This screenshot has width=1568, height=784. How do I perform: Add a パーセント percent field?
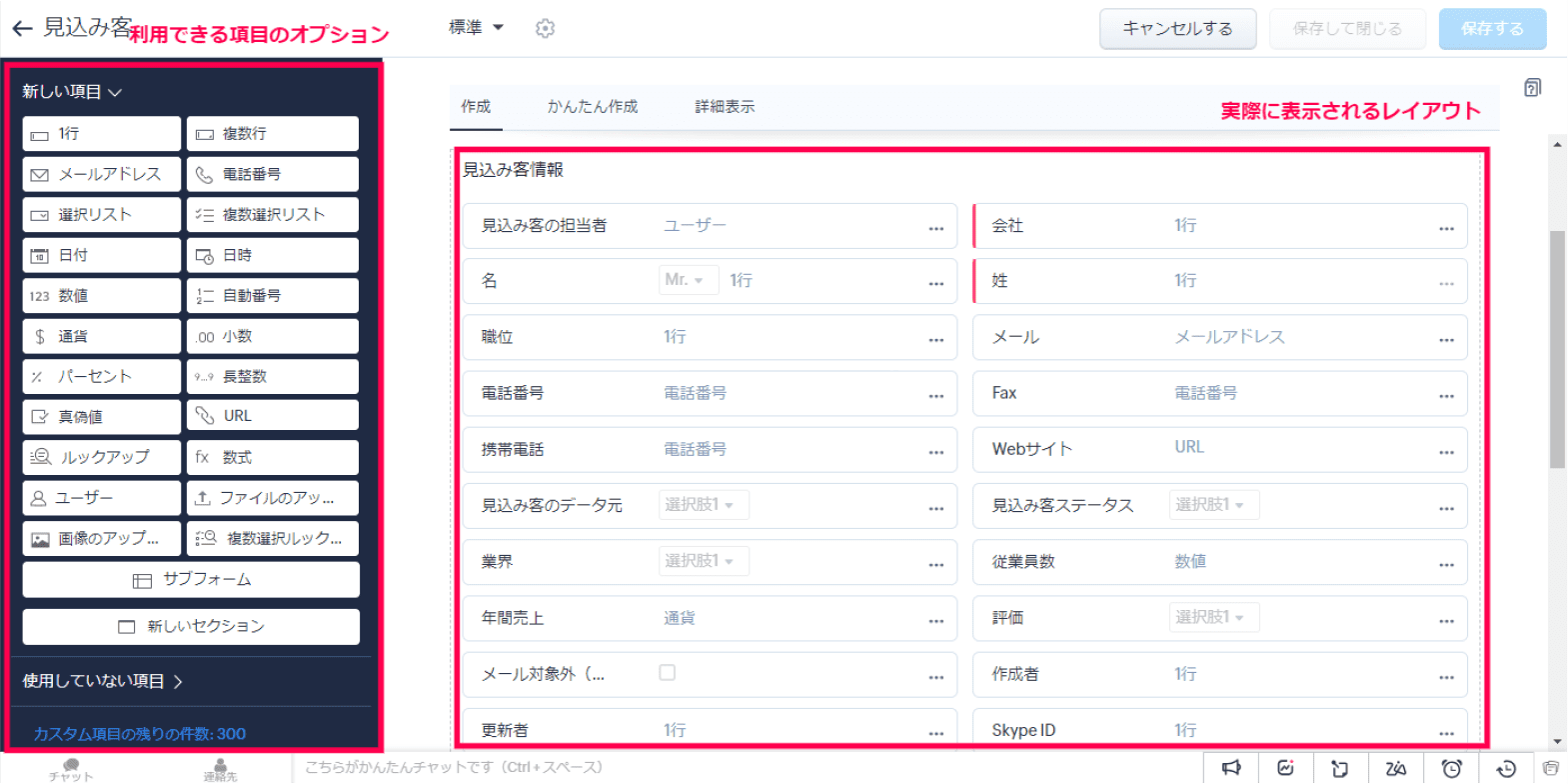tap(101, 376)
